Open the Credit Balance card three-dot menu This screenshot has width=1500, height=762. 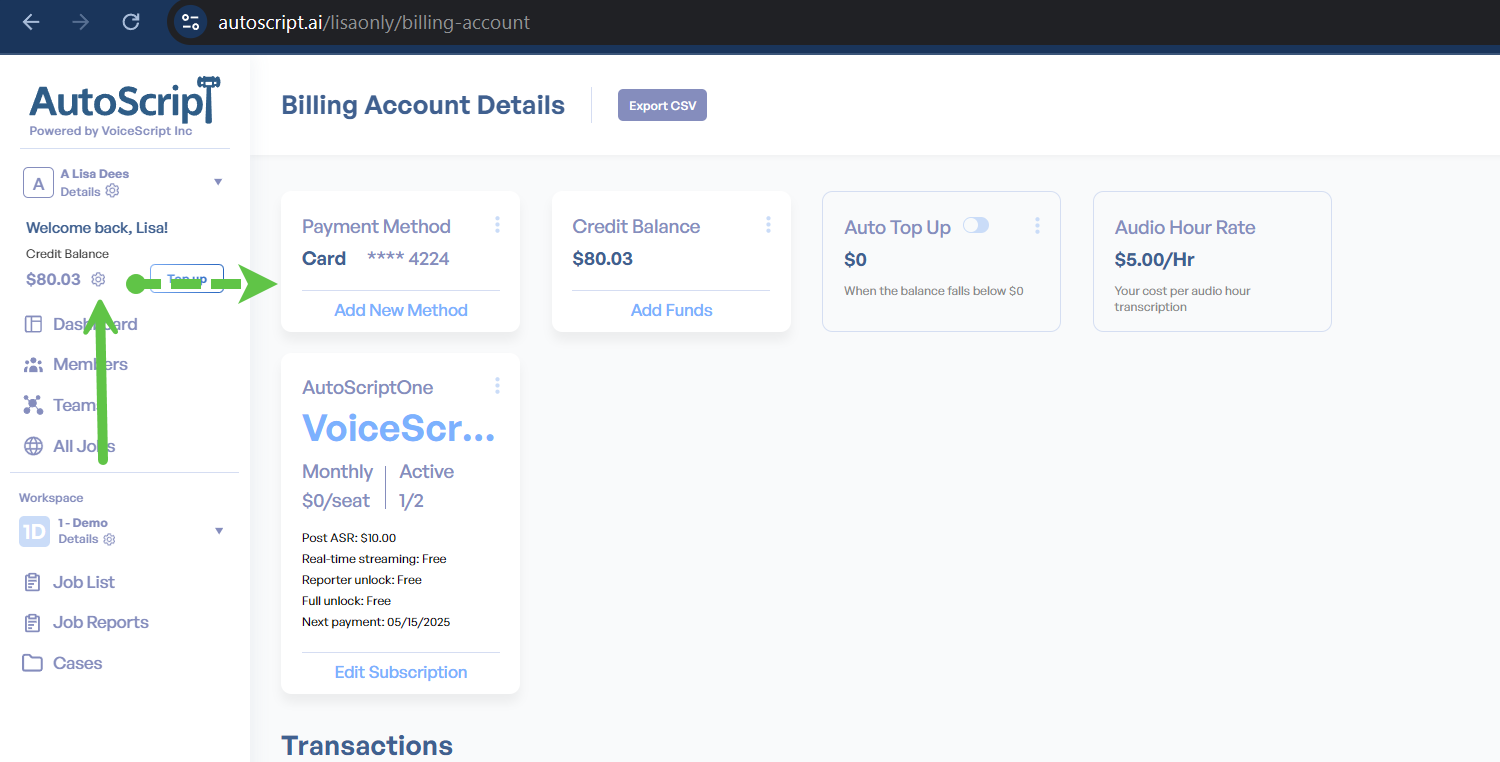[x=768, y=225]
